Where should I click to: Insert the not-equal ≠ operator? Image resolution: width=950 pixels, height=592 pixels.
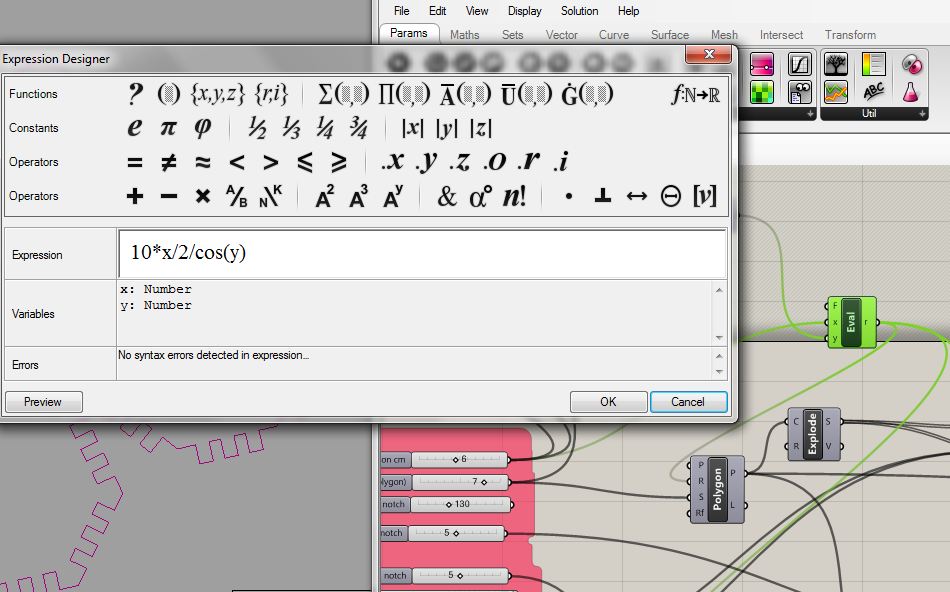pos(168,162)
